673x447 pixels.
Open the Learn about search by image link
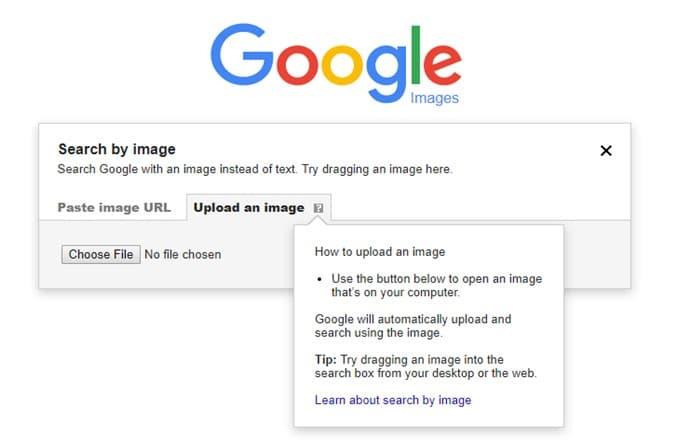coord(393,400)
